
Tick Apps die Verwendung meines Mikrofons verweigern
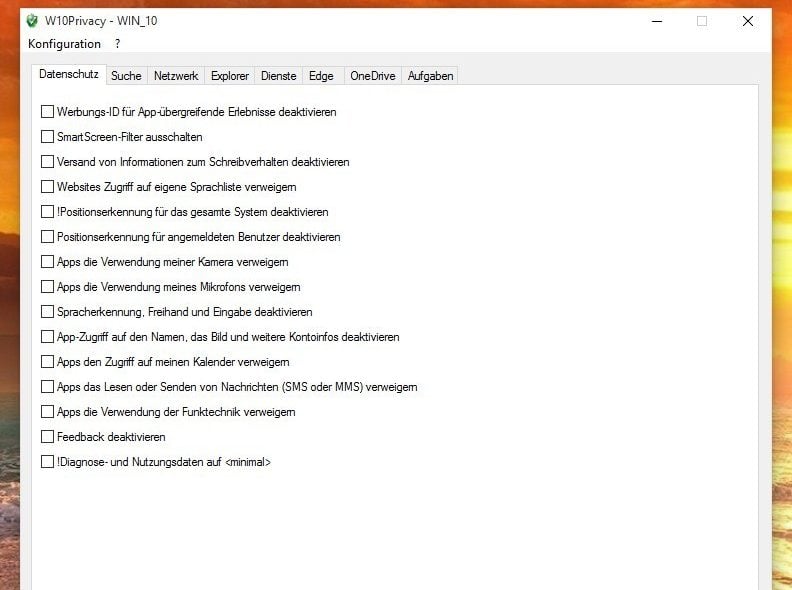(x=47, y=286)
